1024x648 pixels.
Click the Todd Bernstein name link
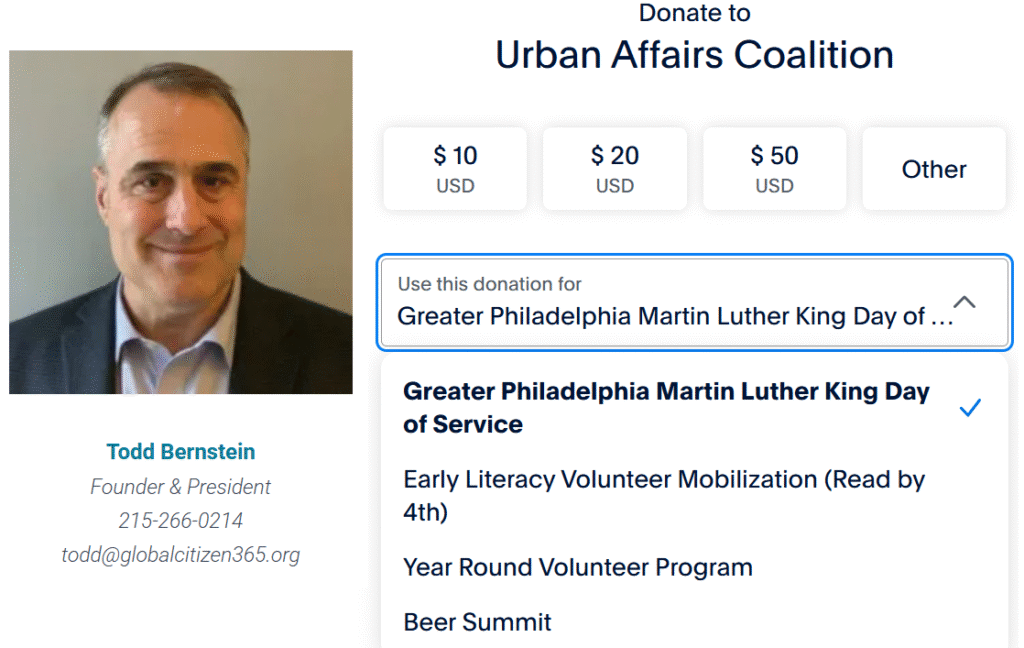point(181,451)
